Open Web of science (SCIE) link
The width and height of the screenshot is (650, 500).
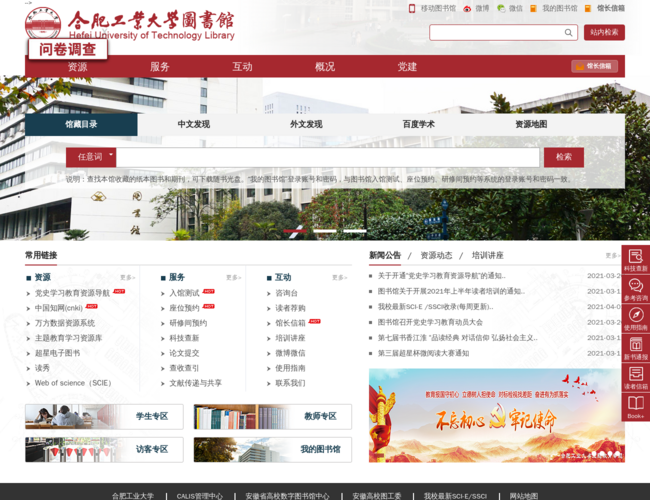[73, 383]
